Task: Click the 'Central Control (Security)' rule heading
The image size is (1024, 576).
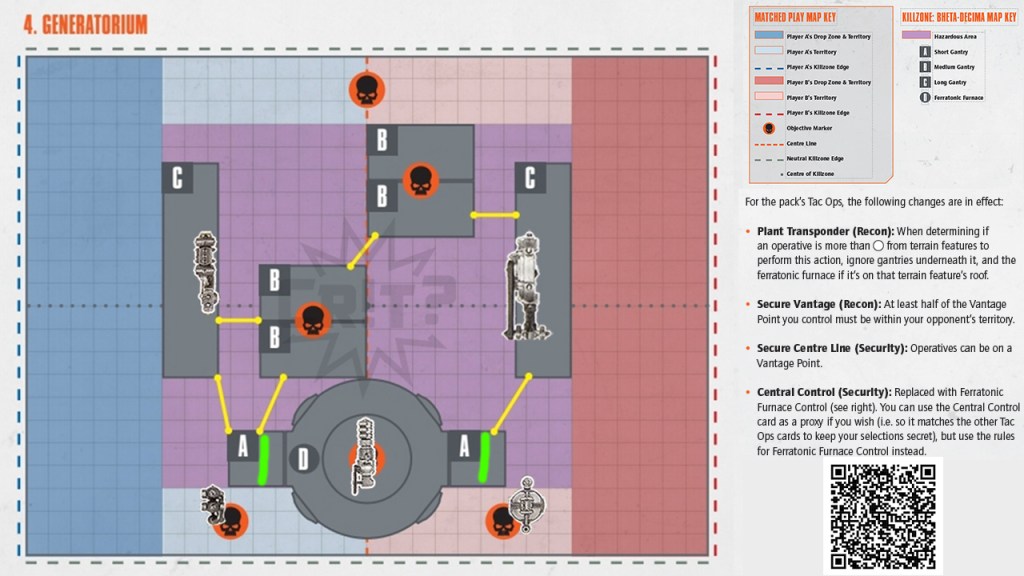Action: pyautogui.click(x=824, y=392)
